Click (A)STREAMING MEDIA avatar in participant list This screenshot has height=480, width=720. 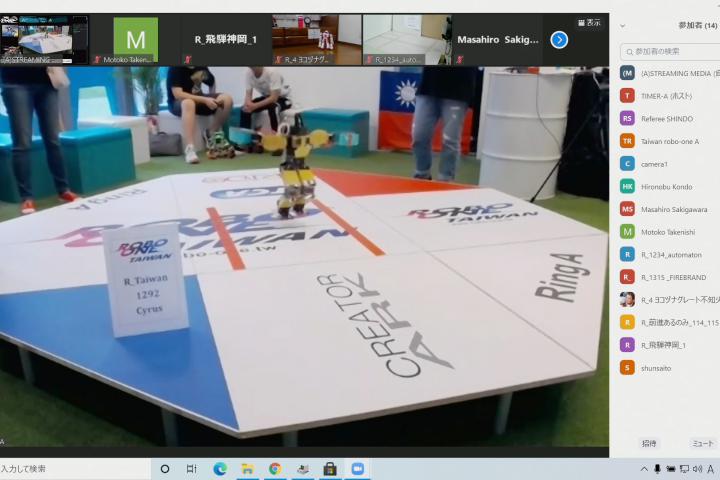[627, 73]
